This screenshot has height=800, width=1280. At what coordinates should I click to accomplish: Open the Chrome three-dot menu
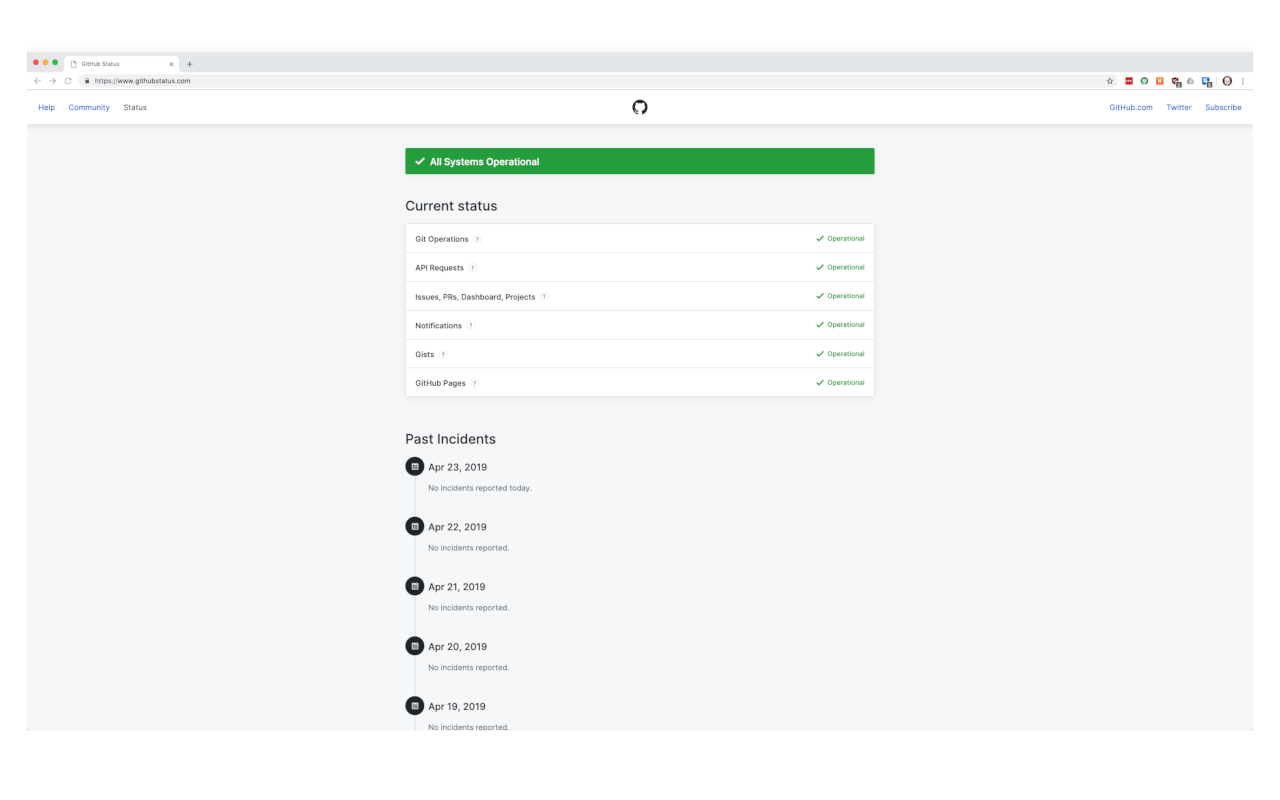1243,80
